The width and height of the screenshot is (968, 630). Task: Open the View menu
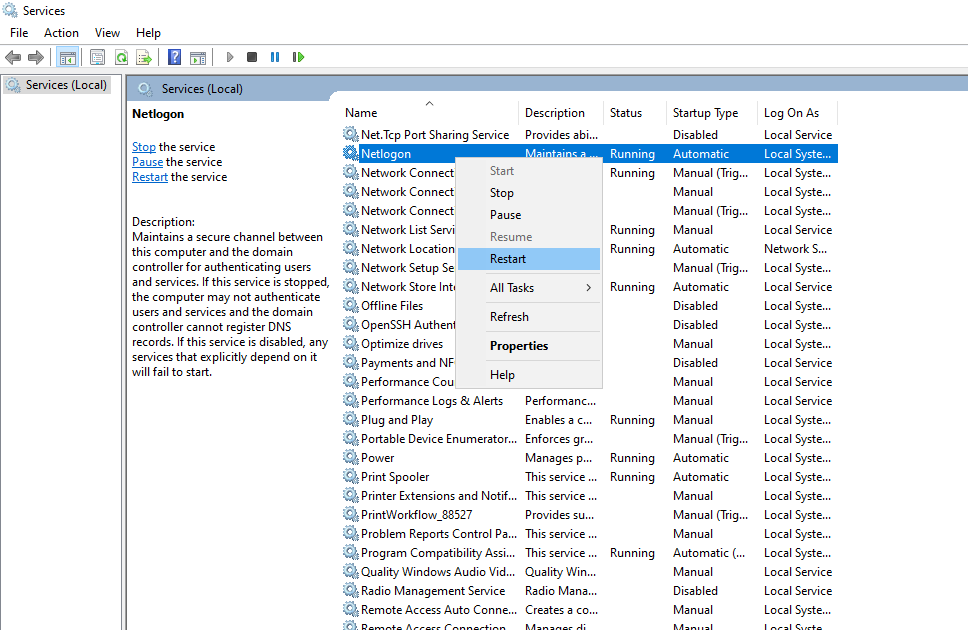(107, 33)
